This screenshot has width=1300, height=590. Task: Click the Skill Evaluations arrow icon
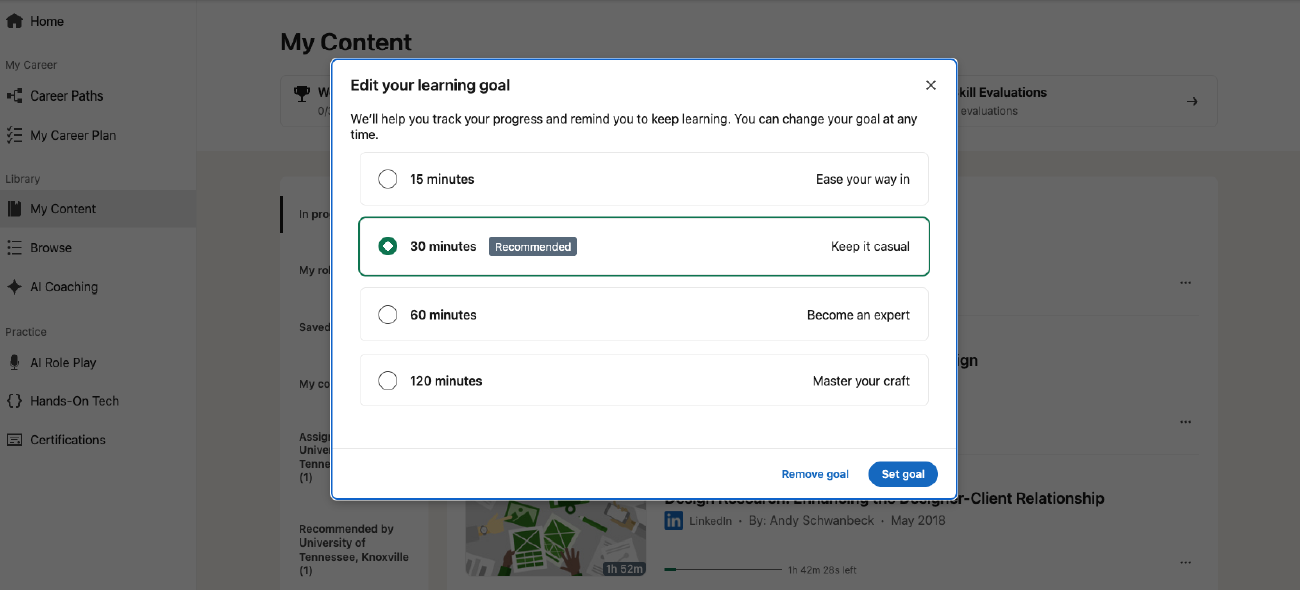(1192, 101)
